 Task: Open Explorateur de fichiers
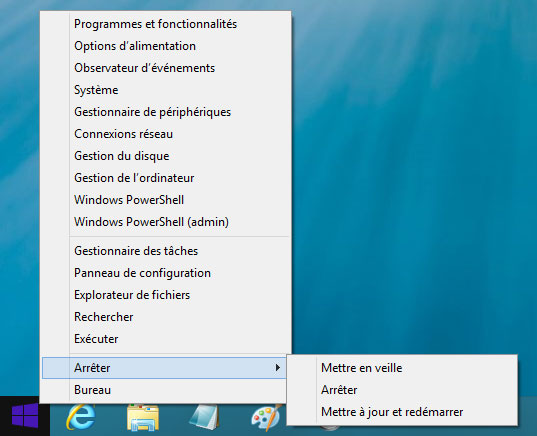pos(166,295)
